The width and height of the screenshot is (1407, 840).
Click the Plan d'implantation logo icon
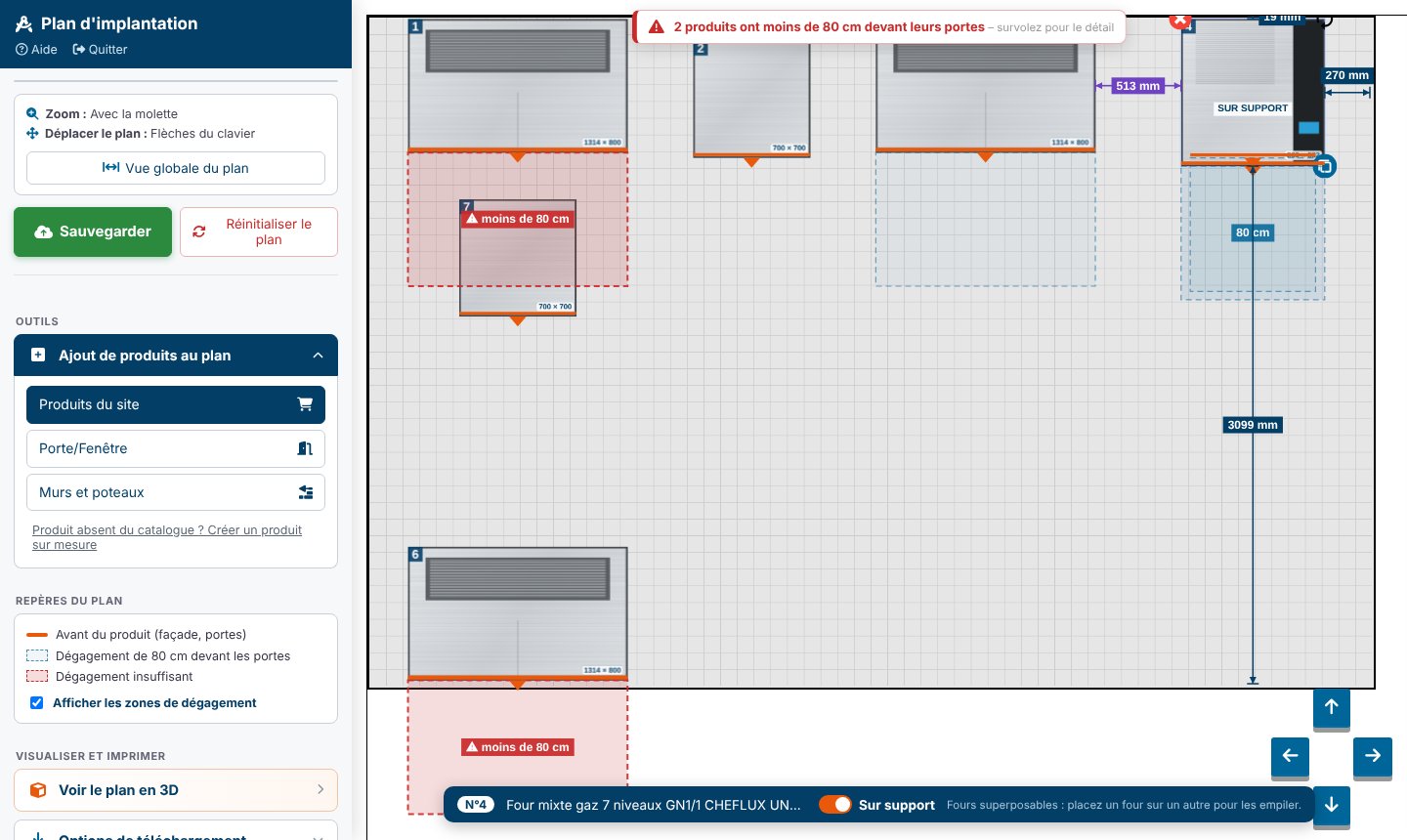[x=24, y=23]
